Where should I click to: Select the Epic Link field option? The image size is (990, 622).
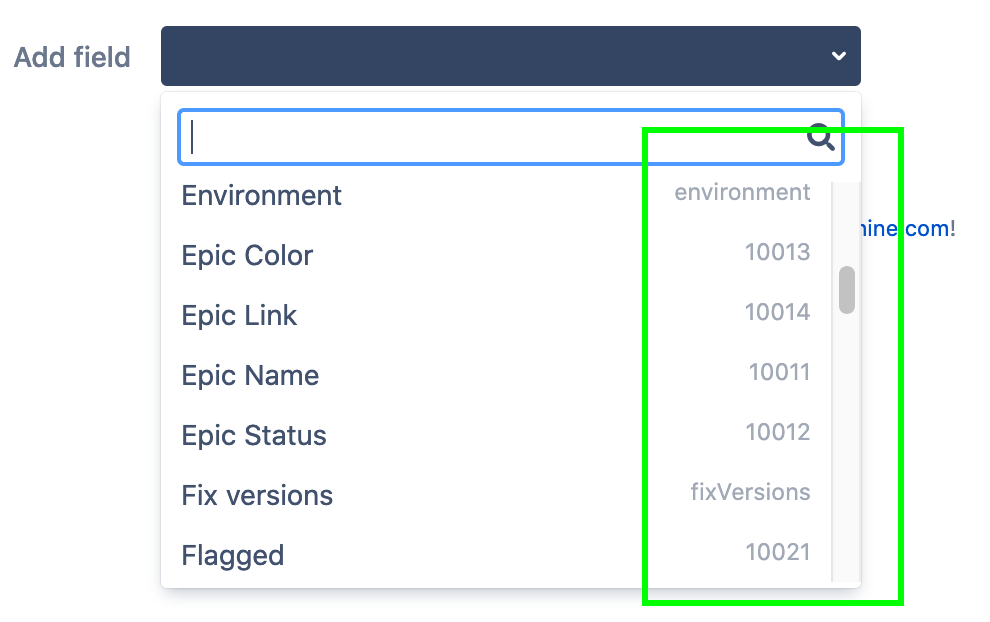[x=239, y=316]
